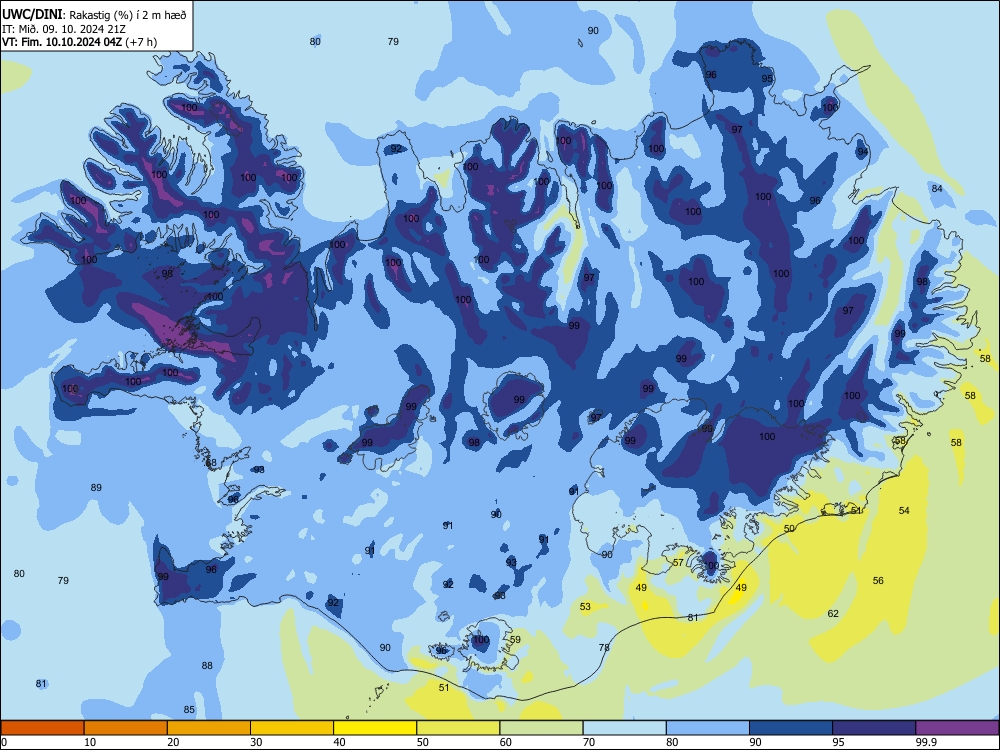Viewport: 1000px width, 750px height.
Task: Select the 30–40 golden-yellow legend swatch
Action: tap(292, 728)
